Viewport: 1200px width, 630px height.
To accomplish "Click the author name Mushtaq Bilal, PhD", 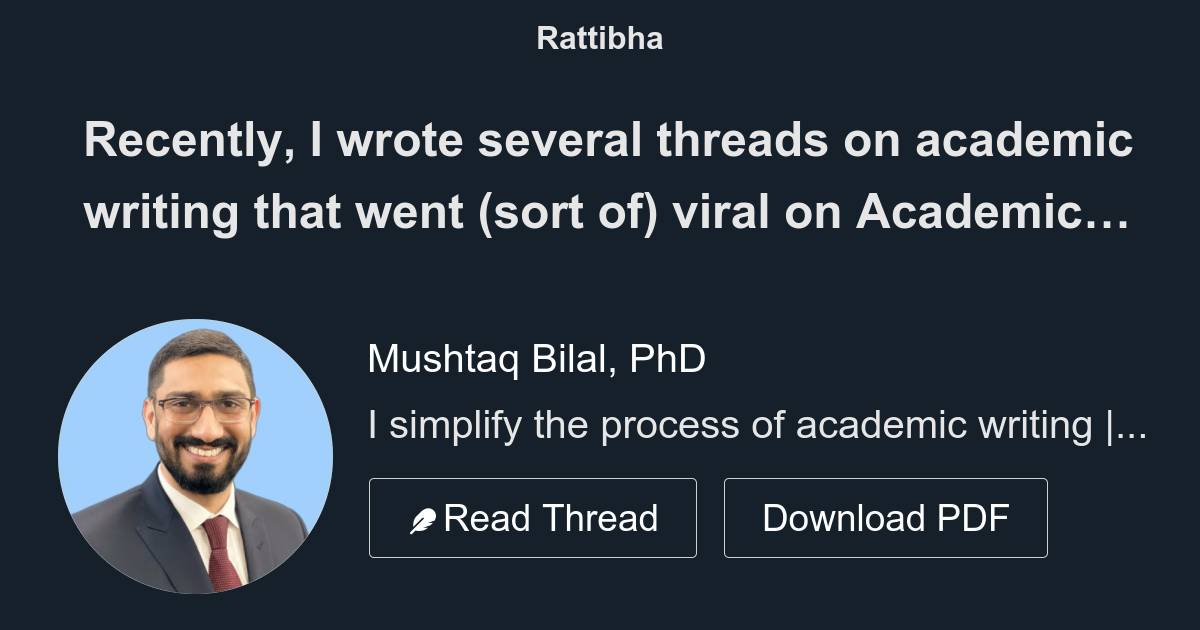I will click(536, 360).
